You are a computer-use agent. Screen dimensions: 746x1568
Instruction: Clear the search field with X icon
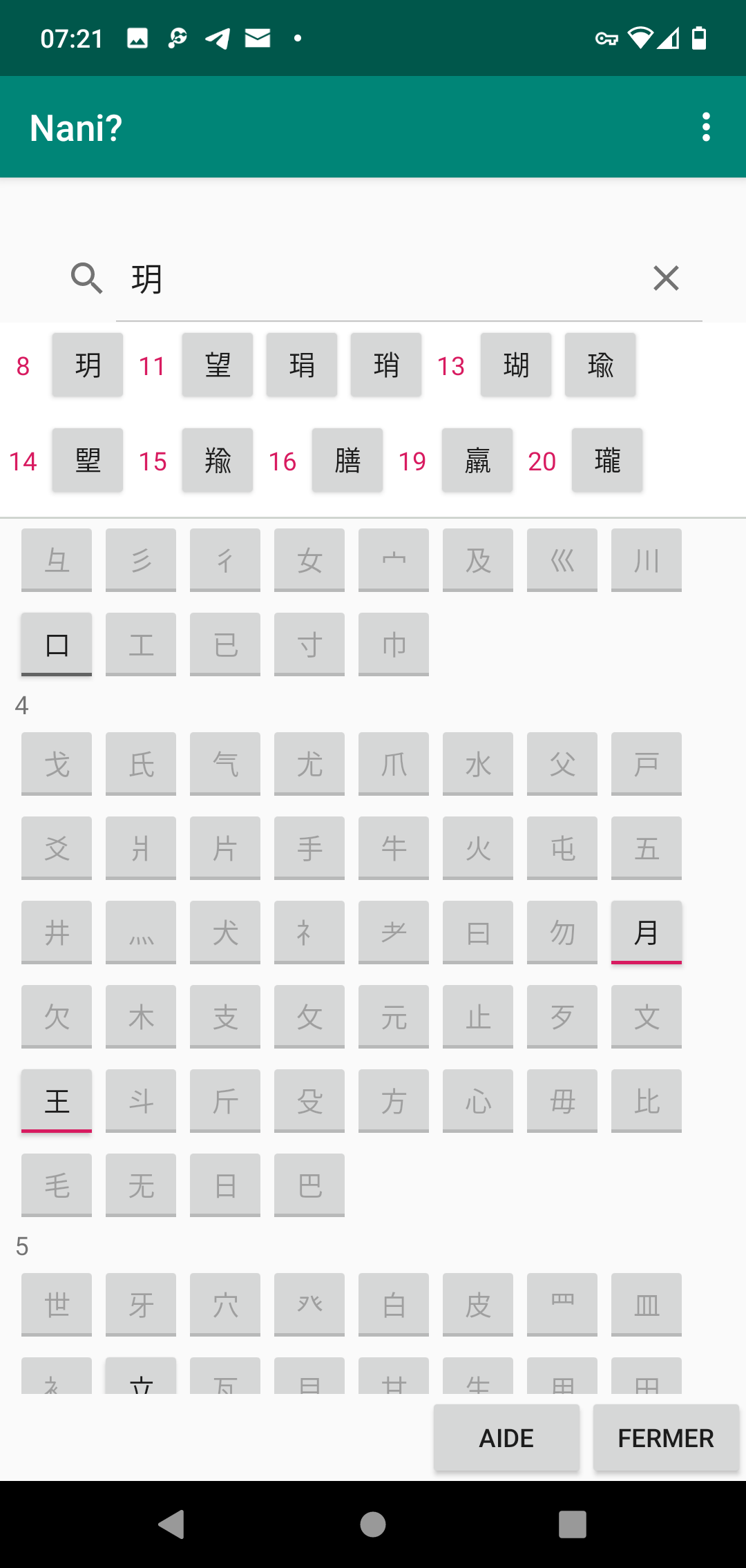[x=666, y=278]
